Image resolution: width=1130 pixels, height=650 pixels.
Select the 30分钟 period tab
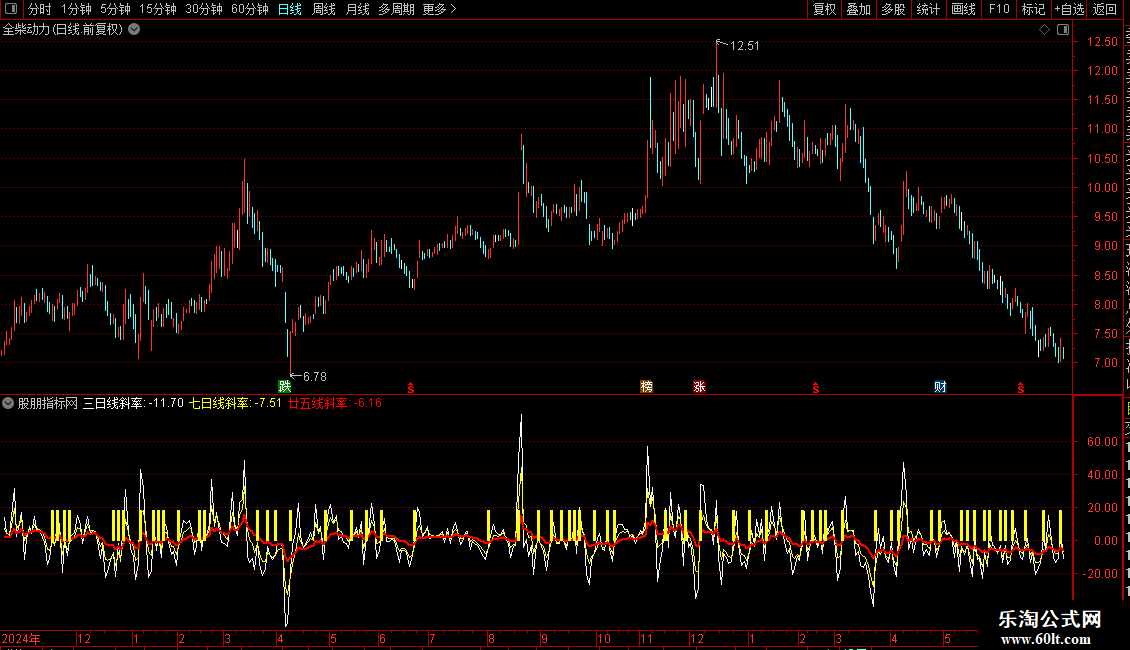pyautogui.click(x=204, y=9)
